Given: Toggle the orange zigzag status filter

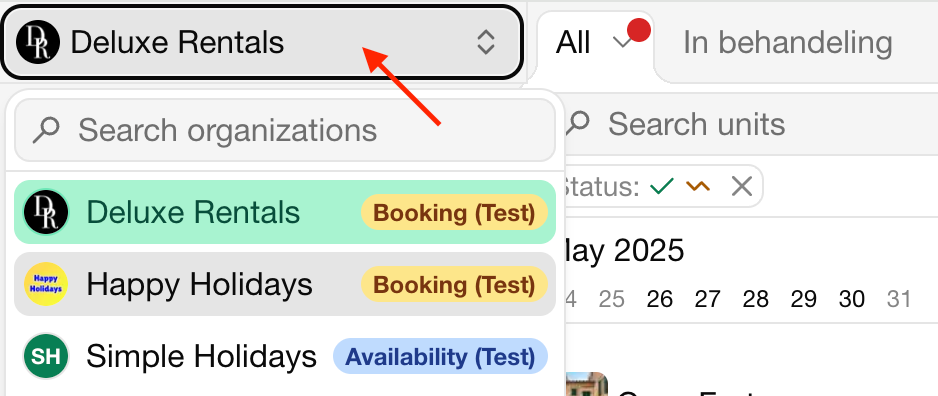Looking at the screenshot, I should (698, 187).
